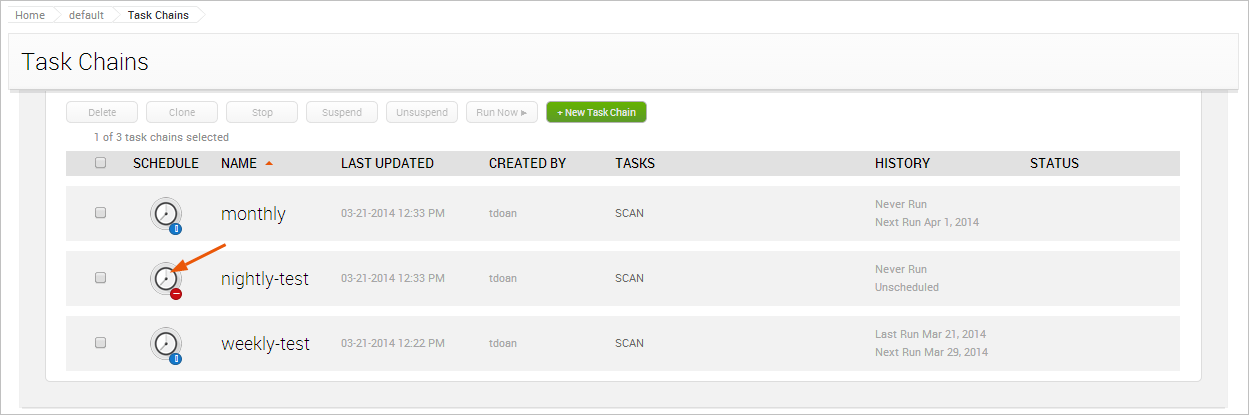
Task: Click the monthly schedule clock icon
Action: point(165,213)
